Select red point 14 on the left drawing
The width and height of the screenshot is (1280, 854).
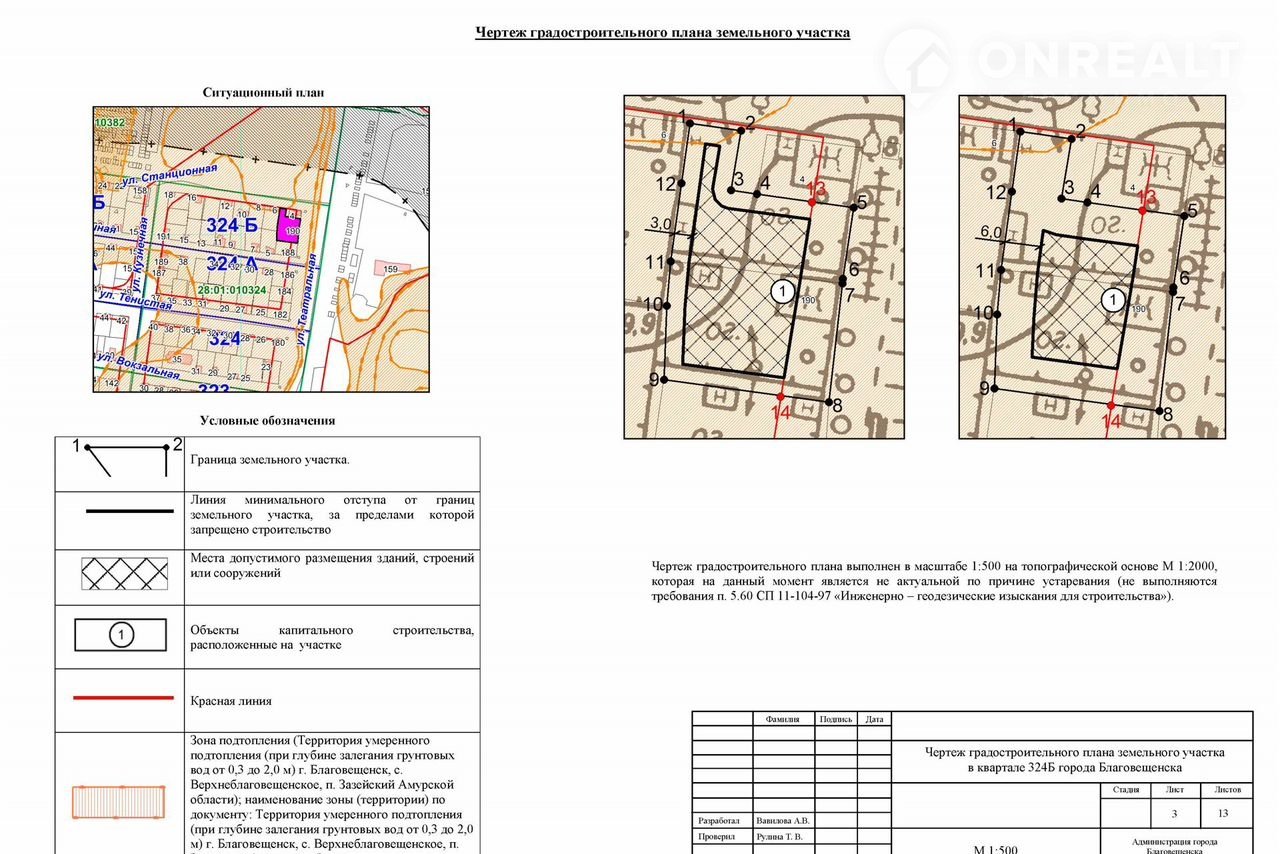coord(780,397)
